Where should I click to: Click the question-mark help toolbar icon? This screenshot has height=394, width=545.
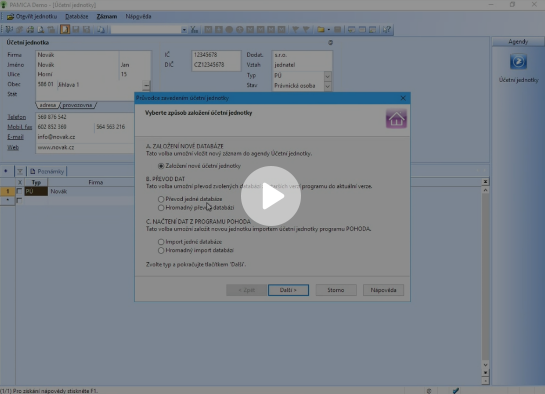click(x=387, y=30)
